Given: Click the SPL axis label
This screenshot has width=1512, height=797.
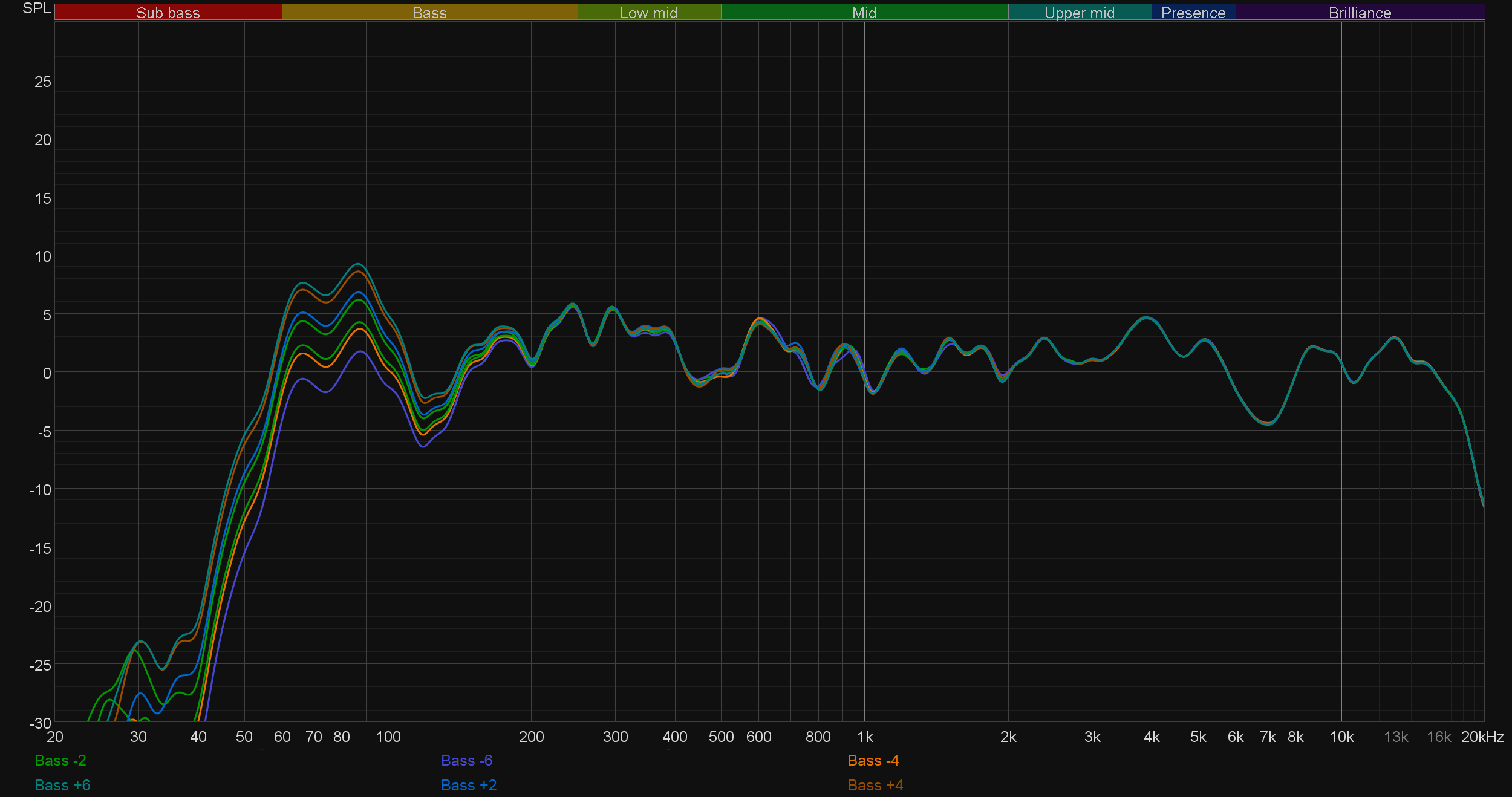Looking at the screenshot, I should (x=36, y=8).
